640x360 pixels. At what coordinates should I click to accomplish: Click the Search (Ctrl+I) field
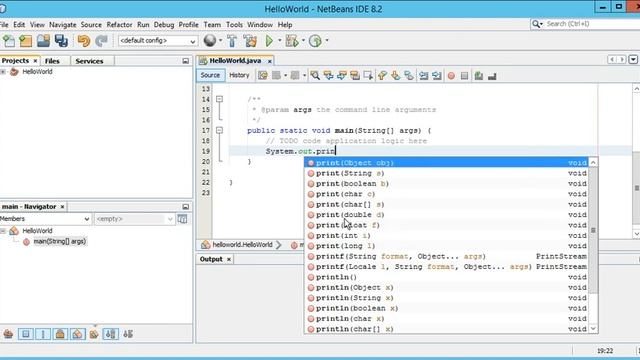(x=588, y=24)
